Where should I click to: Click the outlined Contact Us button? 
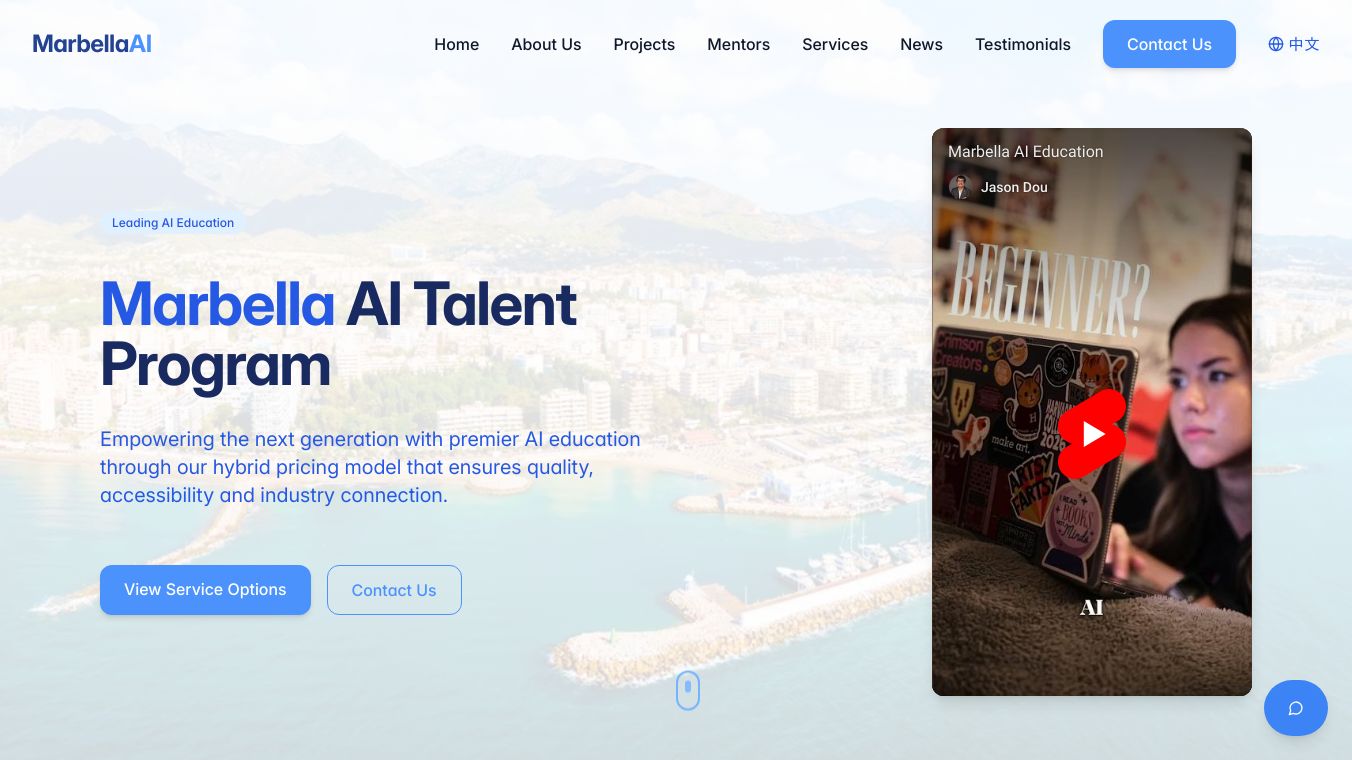coord(394,590)
